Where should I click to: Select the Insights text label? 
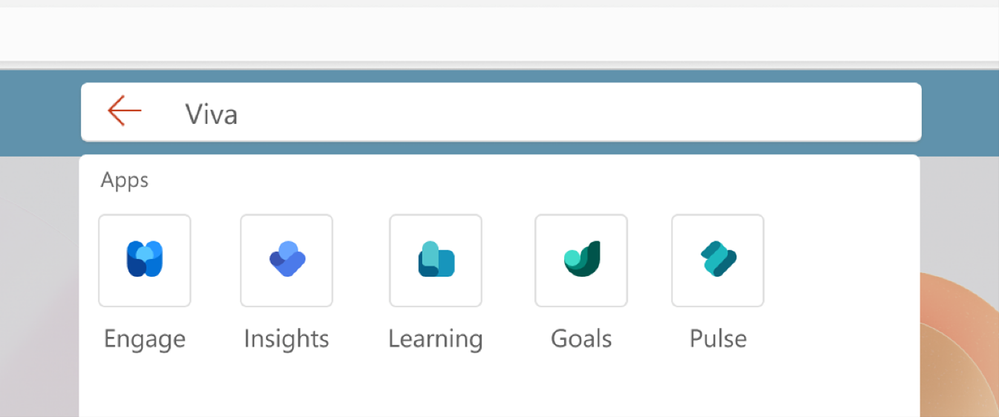287,339
